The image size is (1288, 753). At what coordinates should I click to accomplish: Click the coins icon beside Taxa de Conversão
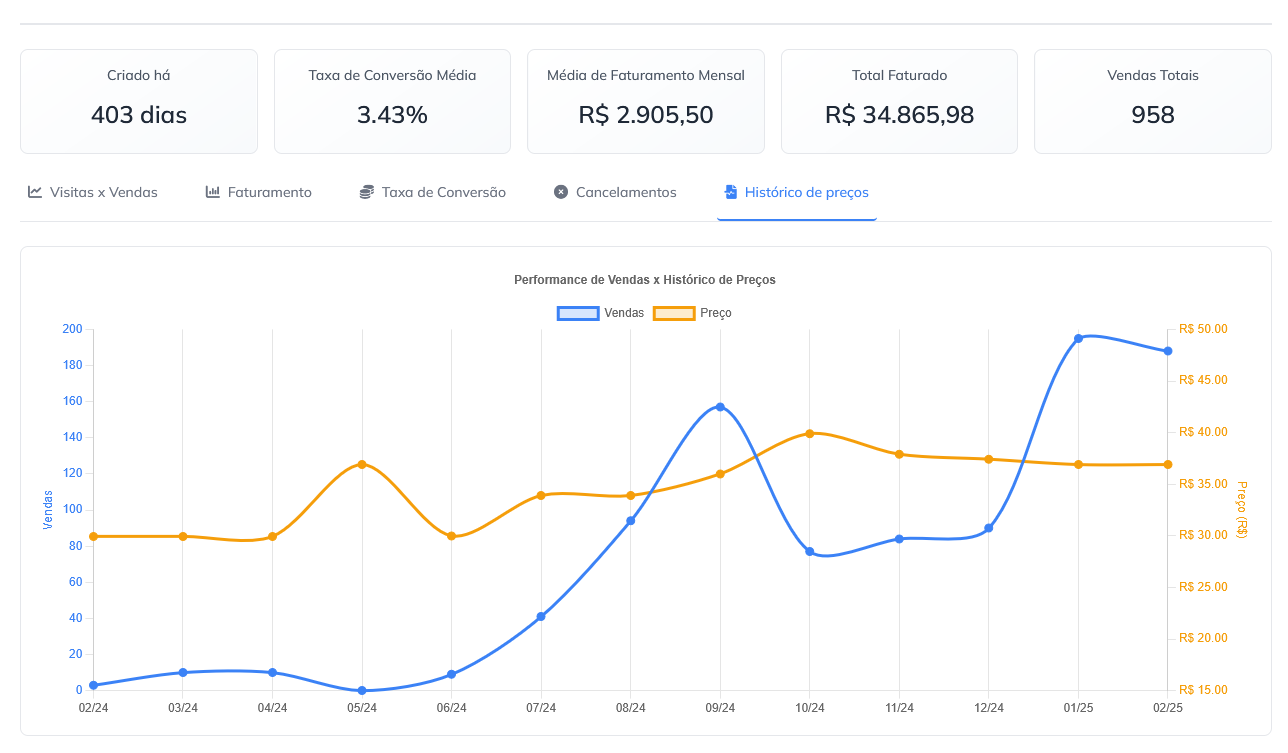(x=367, y=192)
